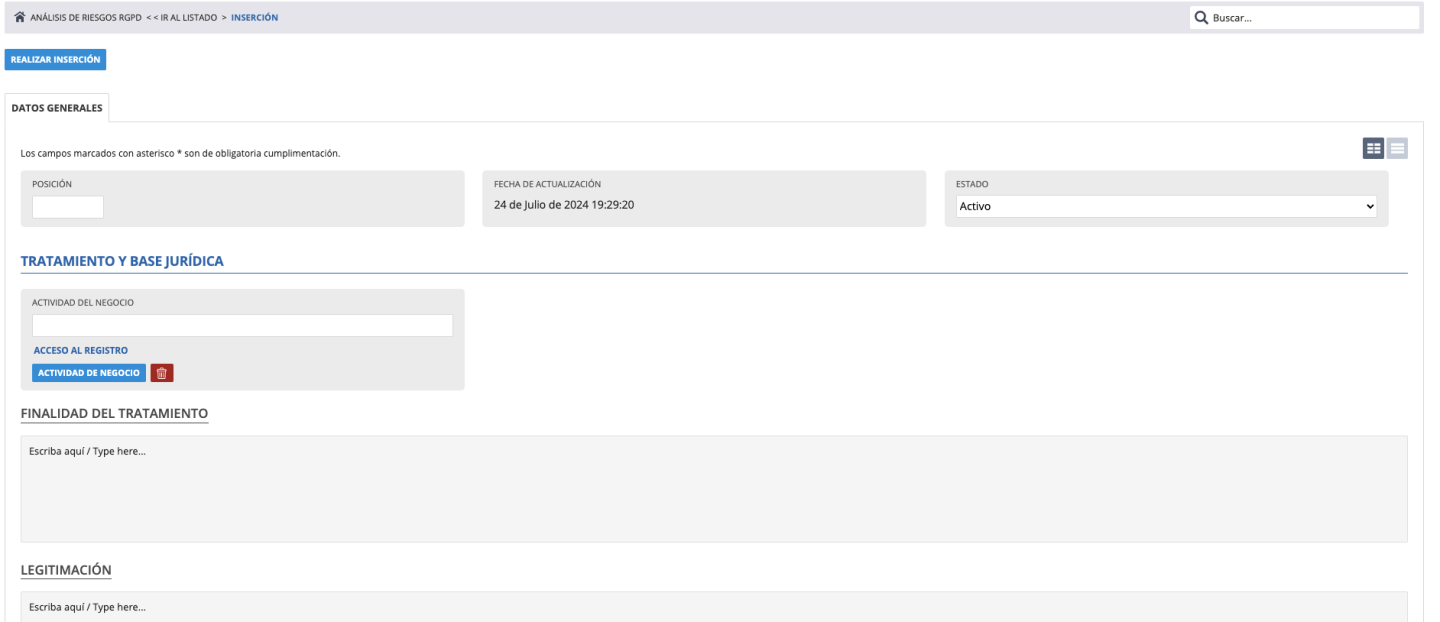Click the Tratamiento y Base Jurídica heading
Viewport: 1440px width, 622px height.
coord(122,261)
